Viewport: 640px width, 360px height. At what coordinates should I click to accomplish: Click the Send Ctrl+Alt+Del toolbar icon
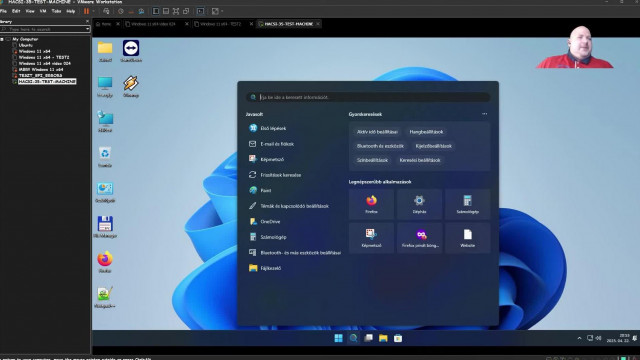pyautogui.click(x=106, y=11)
